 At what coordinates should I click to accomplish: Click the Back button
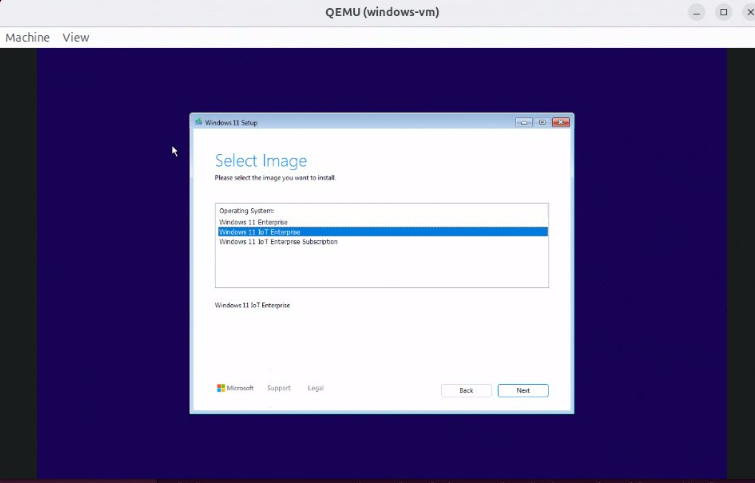click(x=466, y=391)
